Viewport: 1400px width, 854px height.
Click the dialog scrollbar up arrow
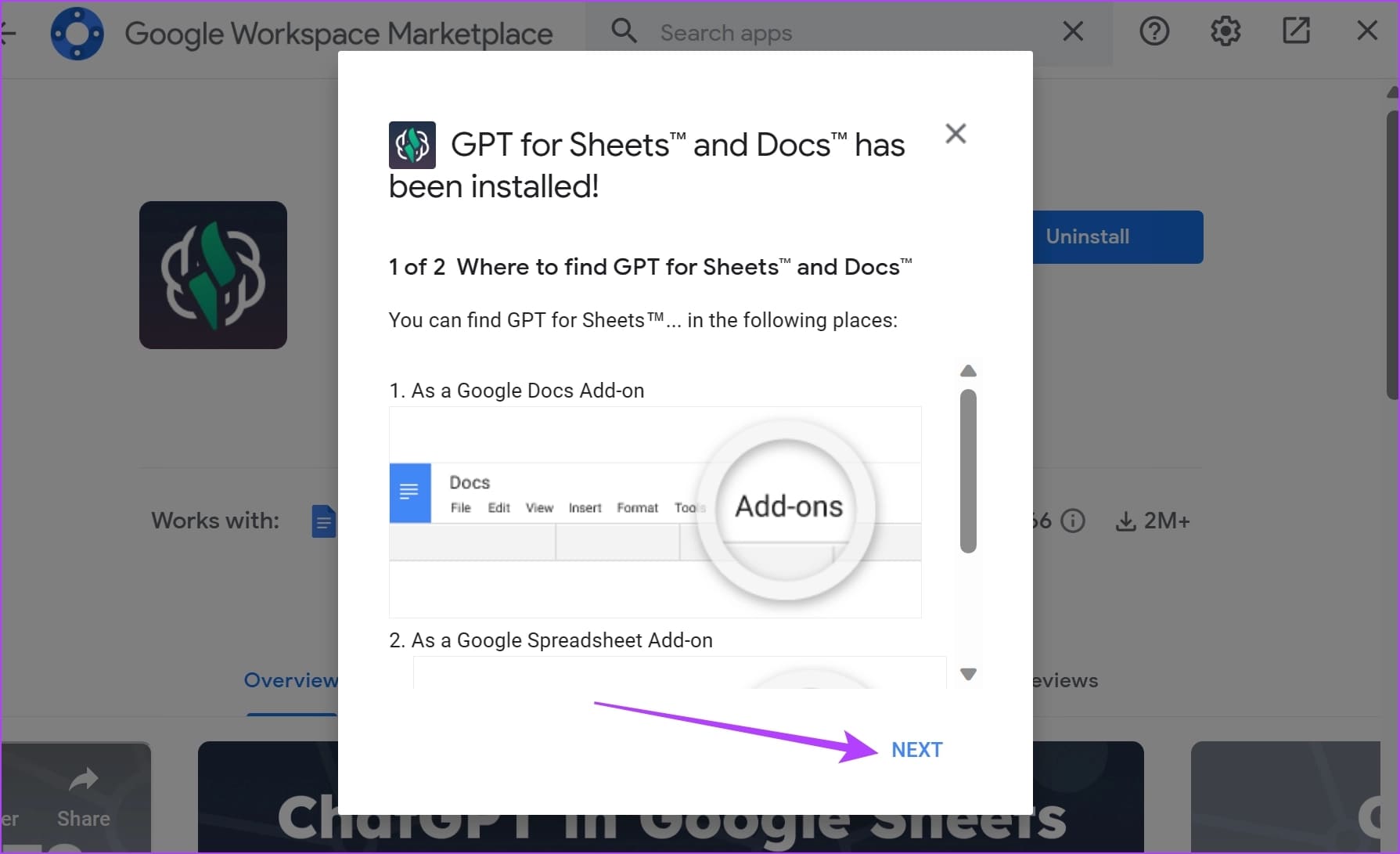[x=968, y=371]
